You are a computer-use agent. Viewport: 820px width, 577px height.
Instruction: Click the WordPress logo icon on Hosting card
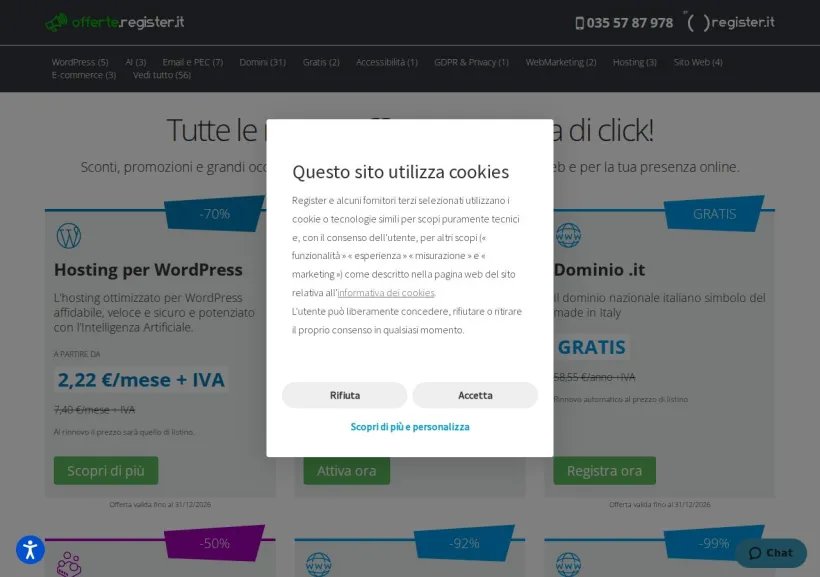click(x=69, y=236)
